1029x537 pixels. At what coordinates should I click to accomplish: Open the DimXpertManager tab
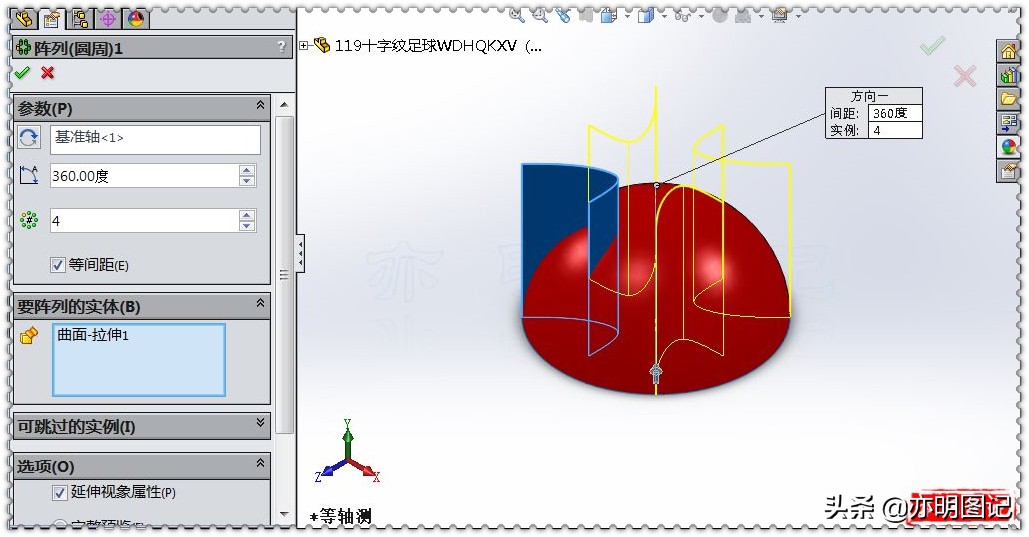tap(108, 19)
